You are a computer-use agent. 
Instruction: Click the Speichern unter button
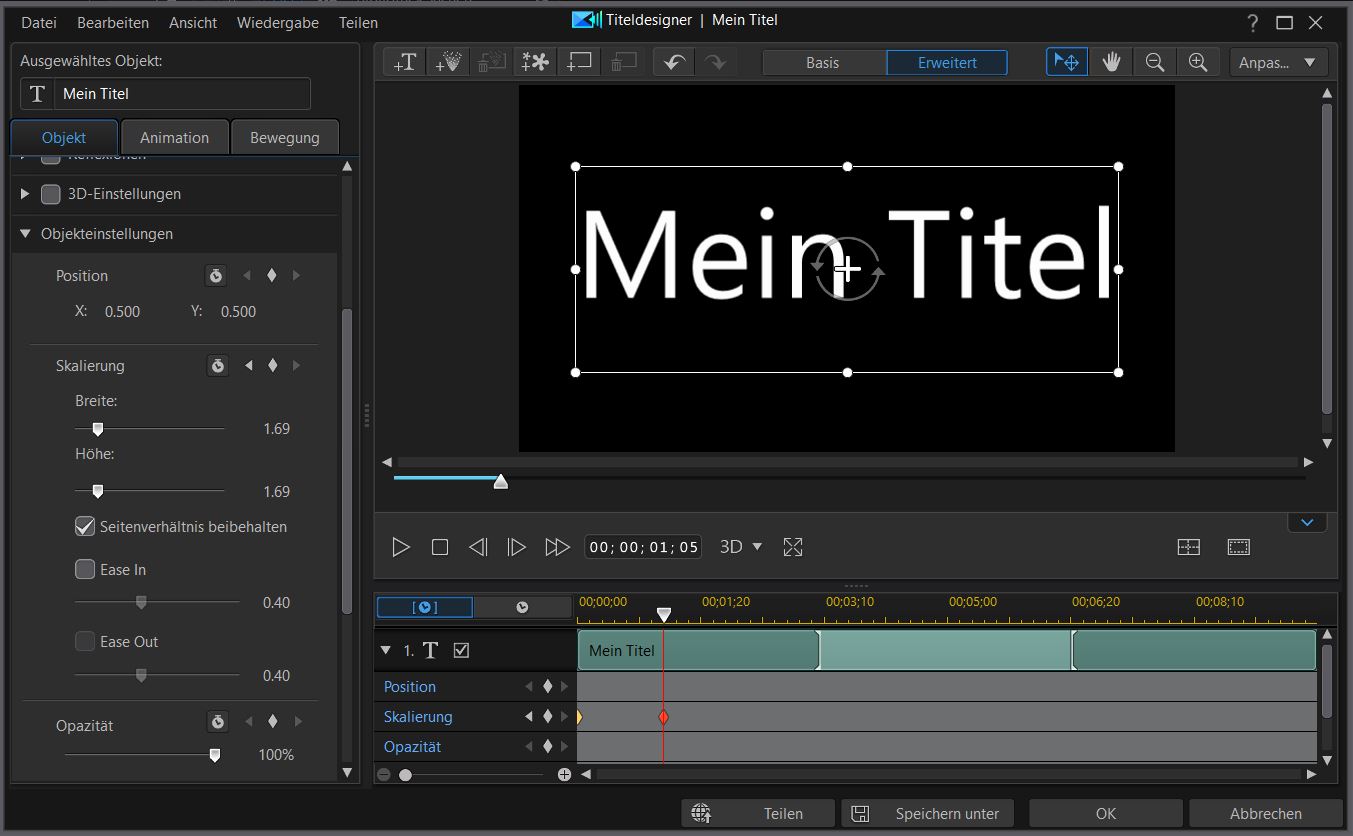pos(927,813)
